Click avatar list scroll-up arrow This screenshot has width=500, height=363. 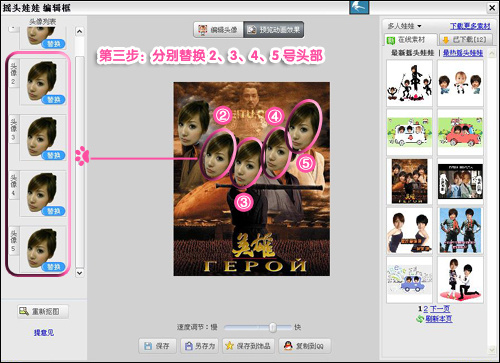coord(79,31)
